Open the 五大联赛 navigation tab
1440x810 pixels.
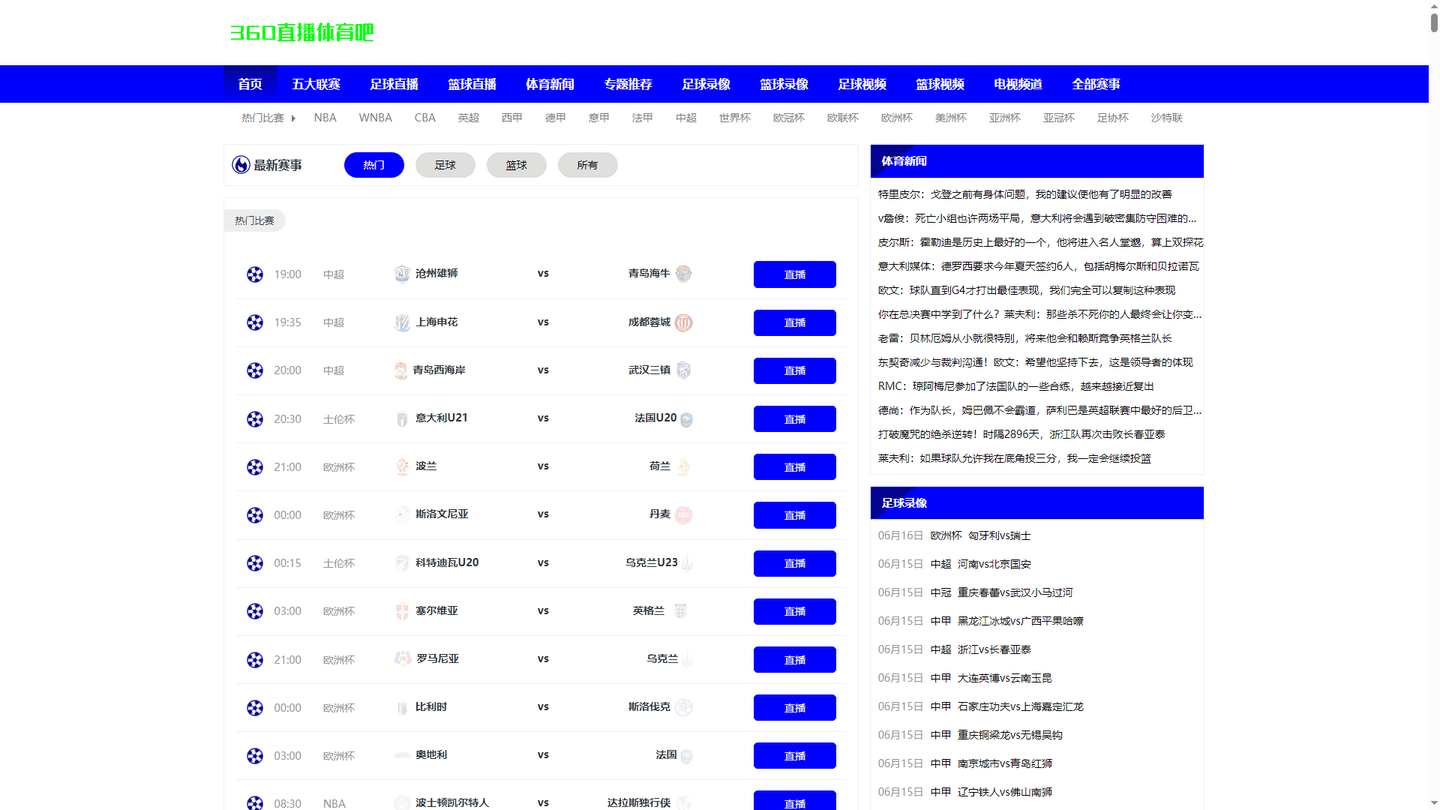click(x=316, y=84)
